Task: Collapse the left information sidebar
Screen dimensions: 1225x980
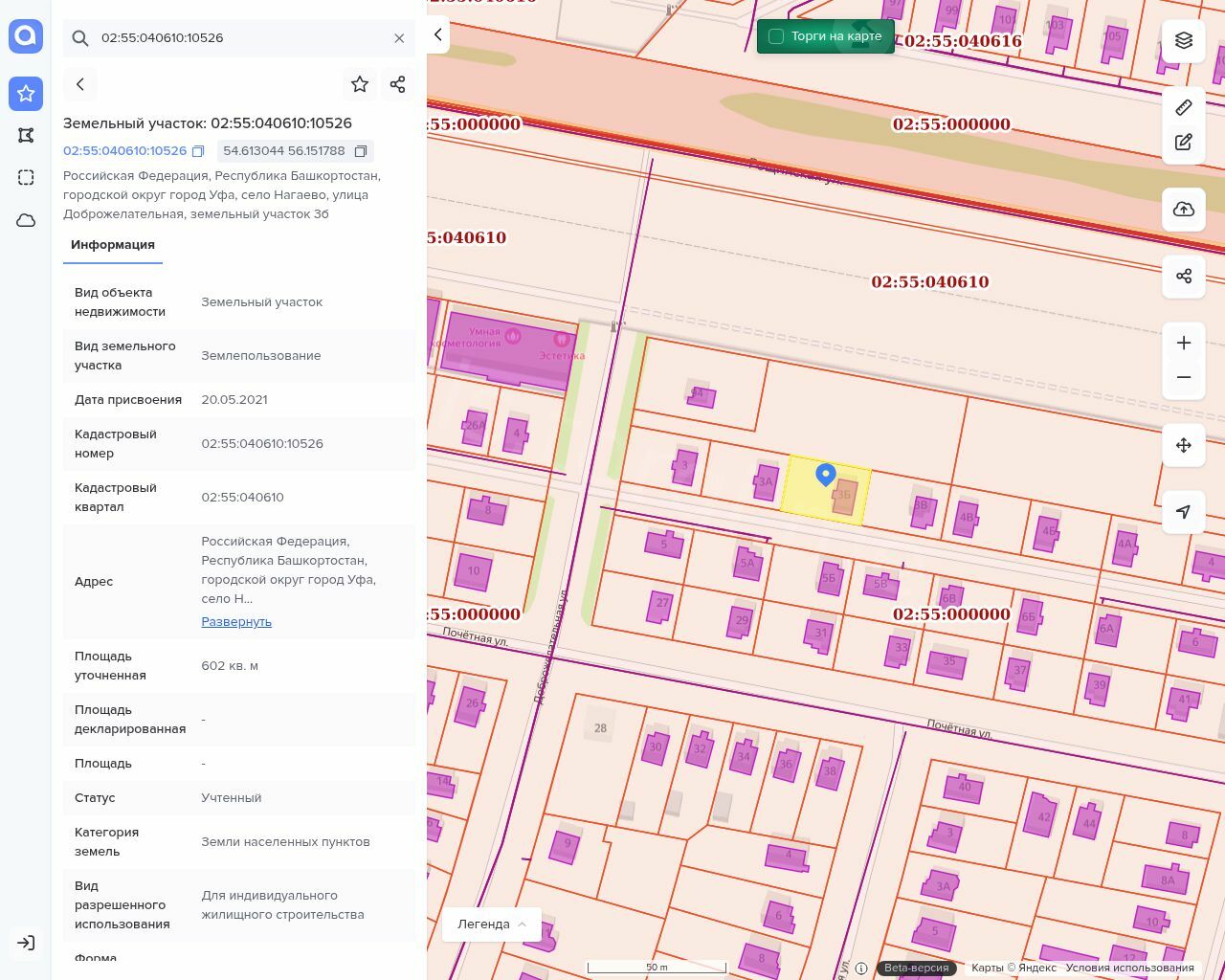Action: click(437, 34)
